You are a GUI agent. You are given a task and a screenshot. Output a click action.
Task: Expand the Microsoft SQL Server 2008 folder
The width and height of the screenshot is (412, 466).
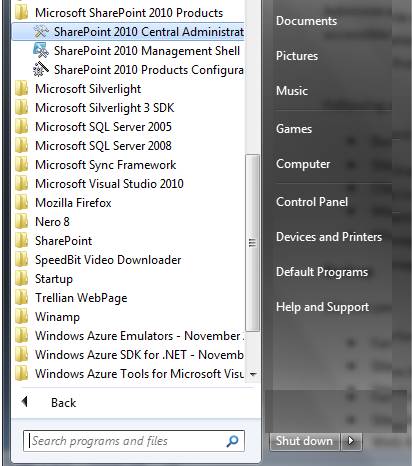[129, 146]
